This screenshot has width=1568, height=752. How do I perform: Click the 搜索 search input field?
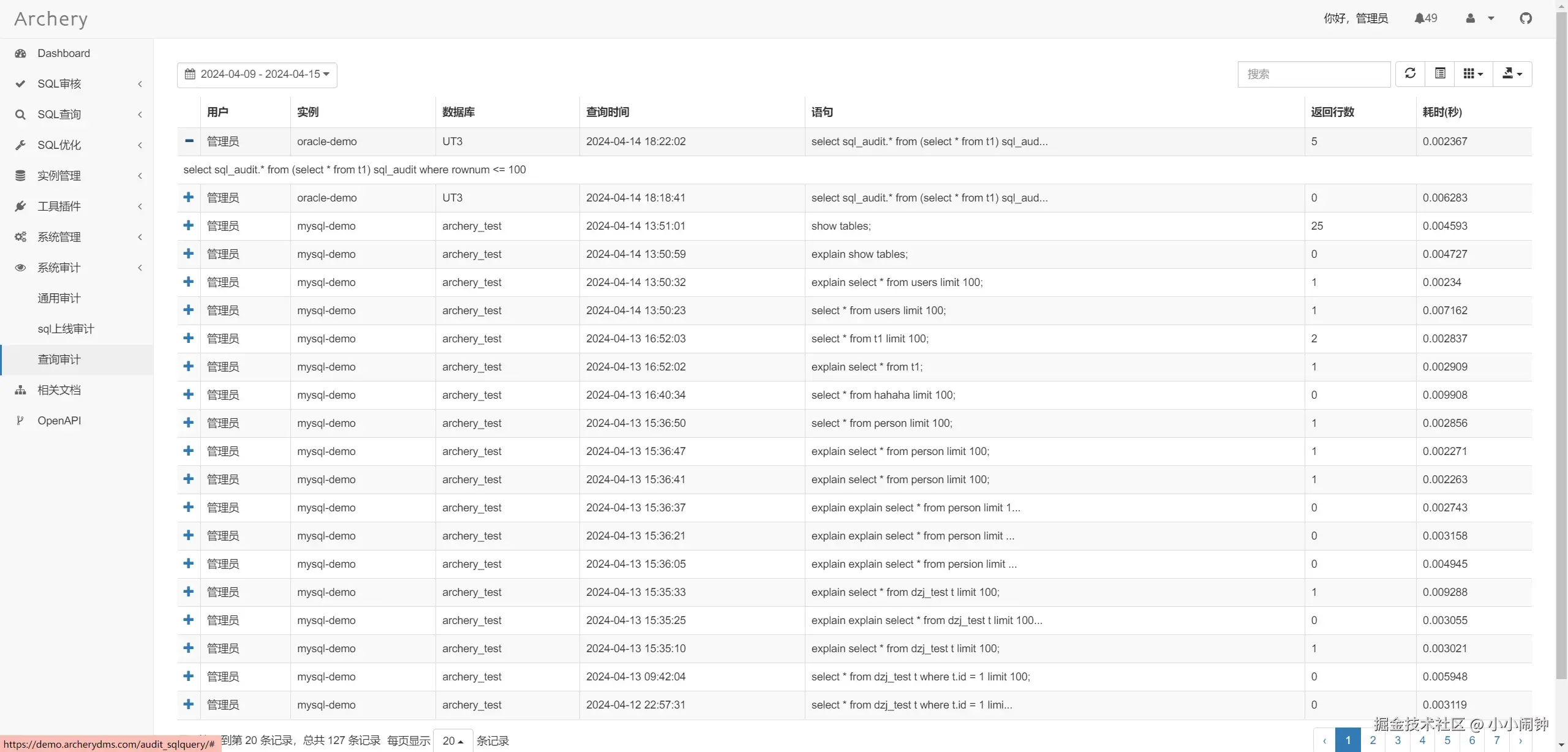(x=1314, y=74)
